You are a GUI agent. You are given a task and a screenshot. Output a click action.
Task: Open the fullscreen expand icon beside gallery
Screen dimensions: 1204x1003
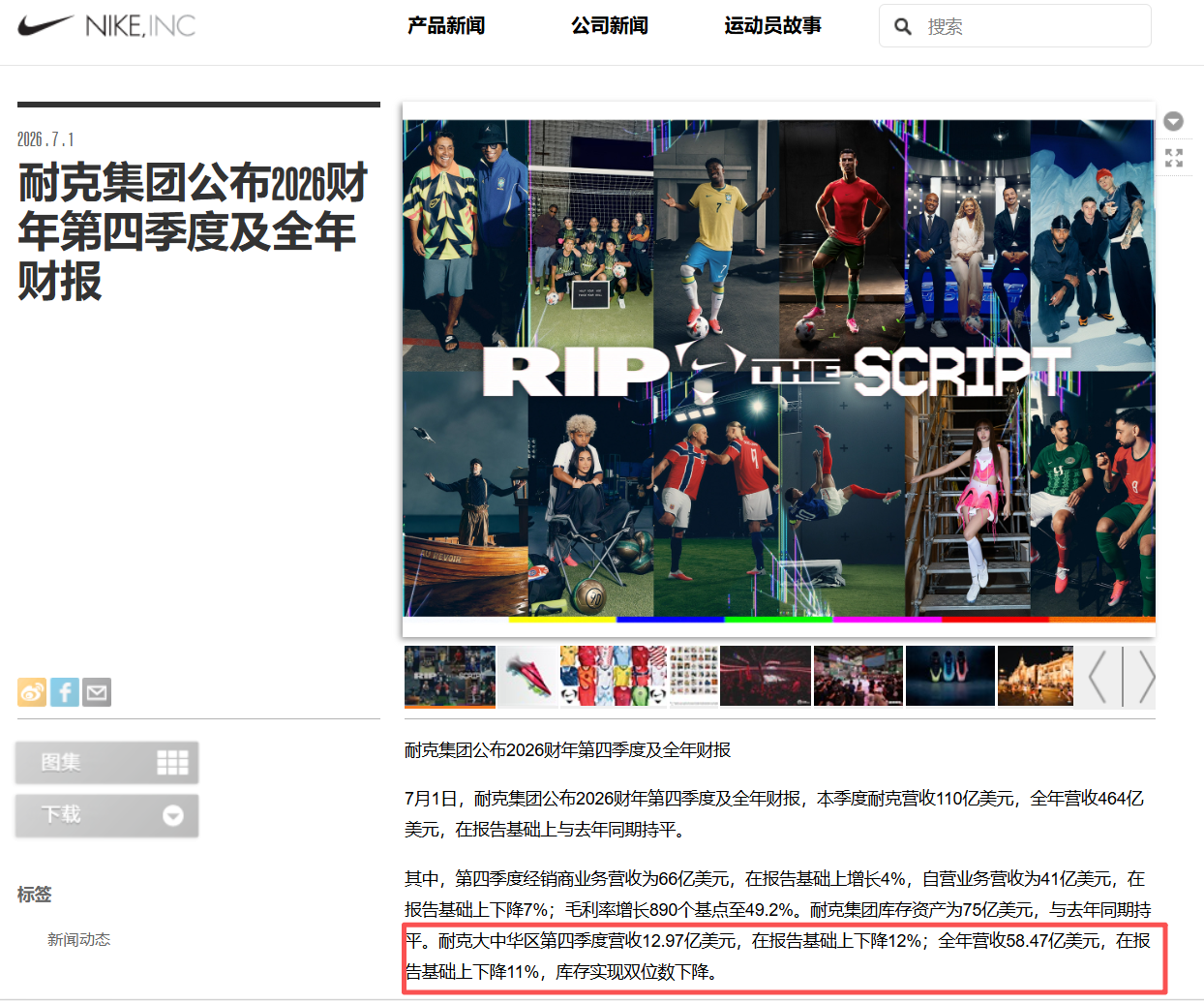coord(1174,158)
